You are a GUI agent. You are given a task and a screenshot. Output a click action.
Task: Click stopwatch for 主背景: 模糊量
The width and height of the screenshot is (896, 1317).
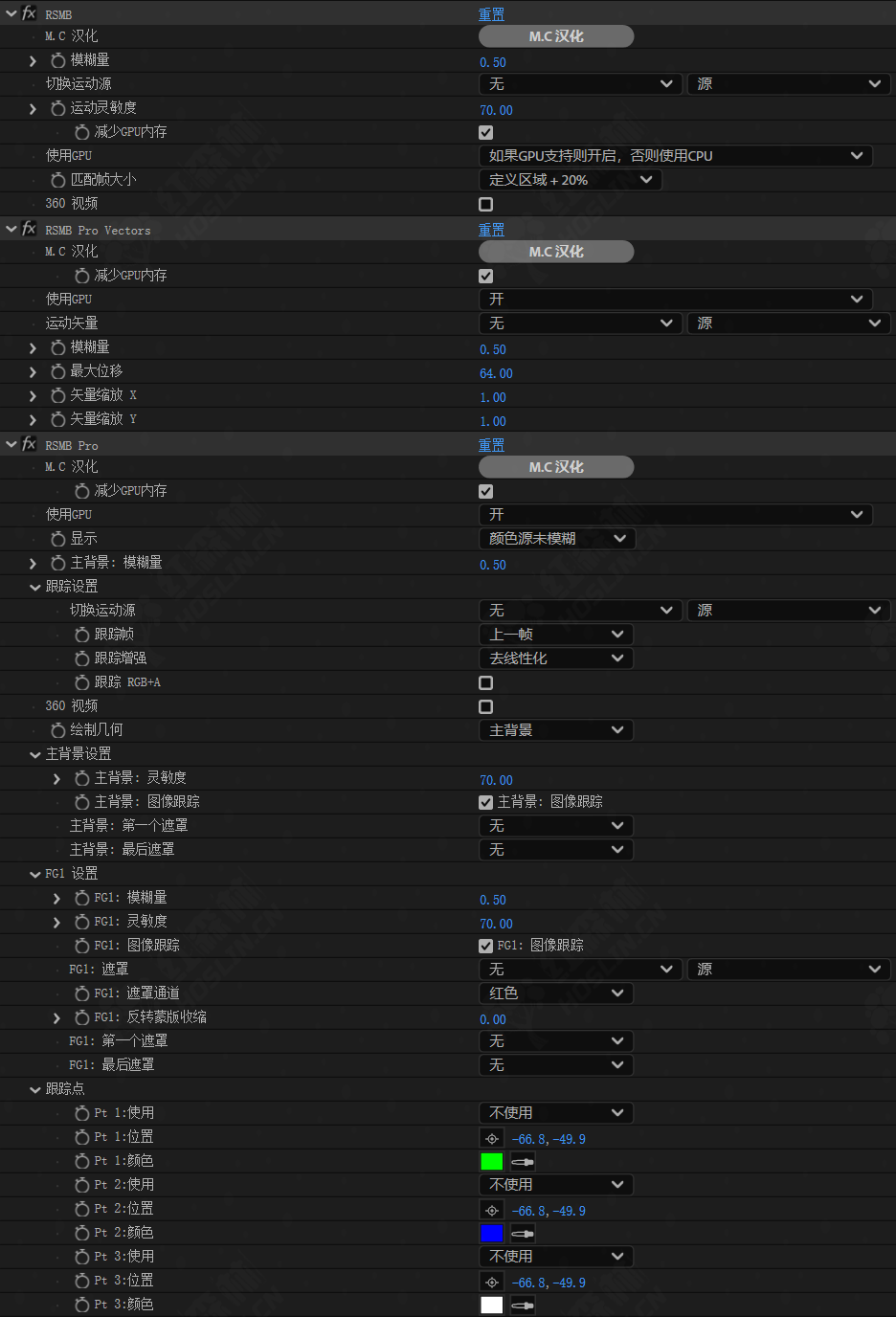click(x=58, y=563)
